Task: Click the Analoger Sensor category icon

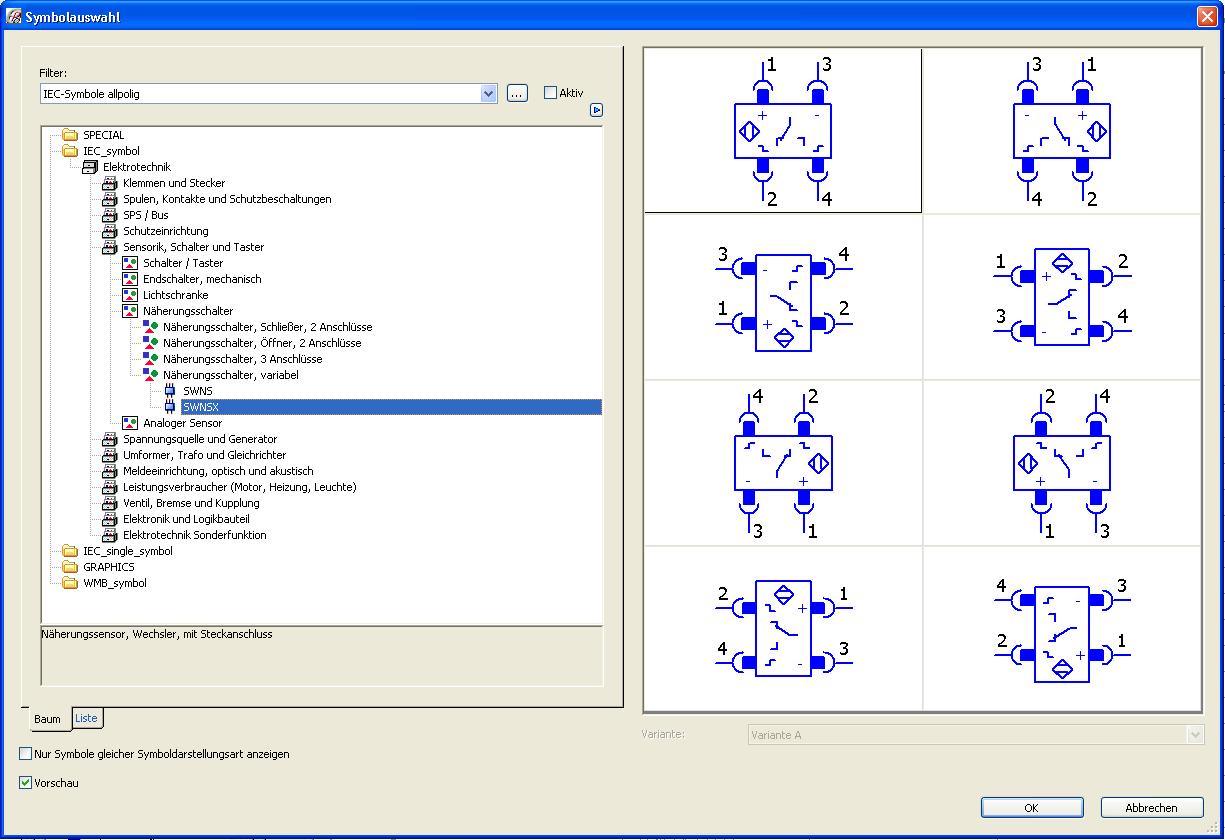Action: pyautogui.click(x=129, y=423)
